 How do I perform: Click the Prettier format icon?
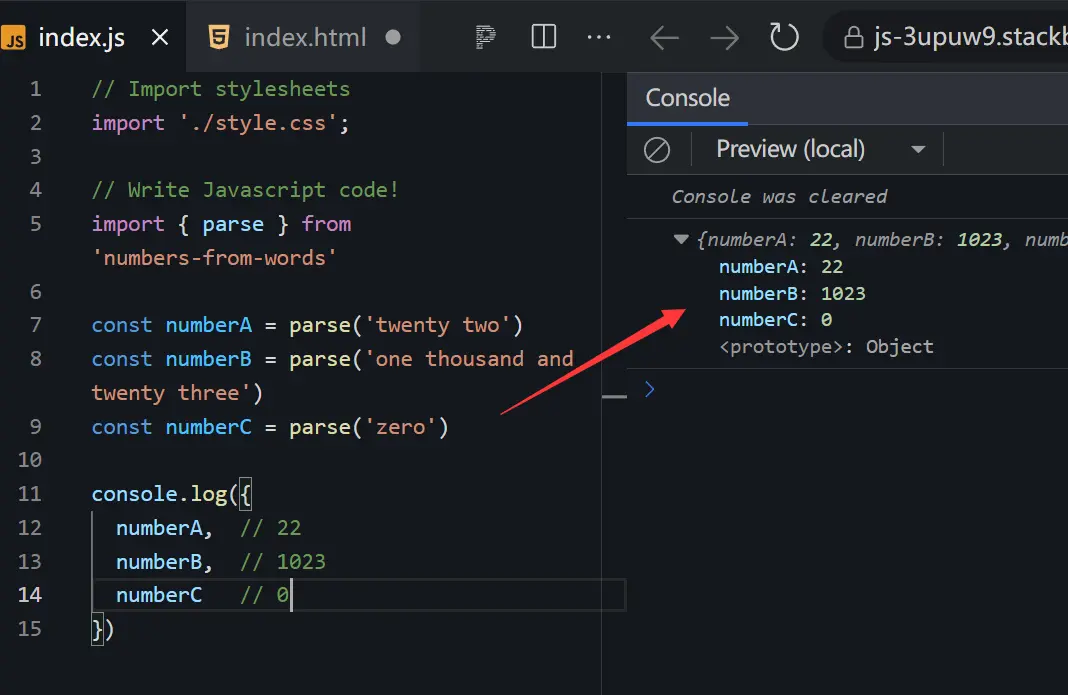click(486, 38)
